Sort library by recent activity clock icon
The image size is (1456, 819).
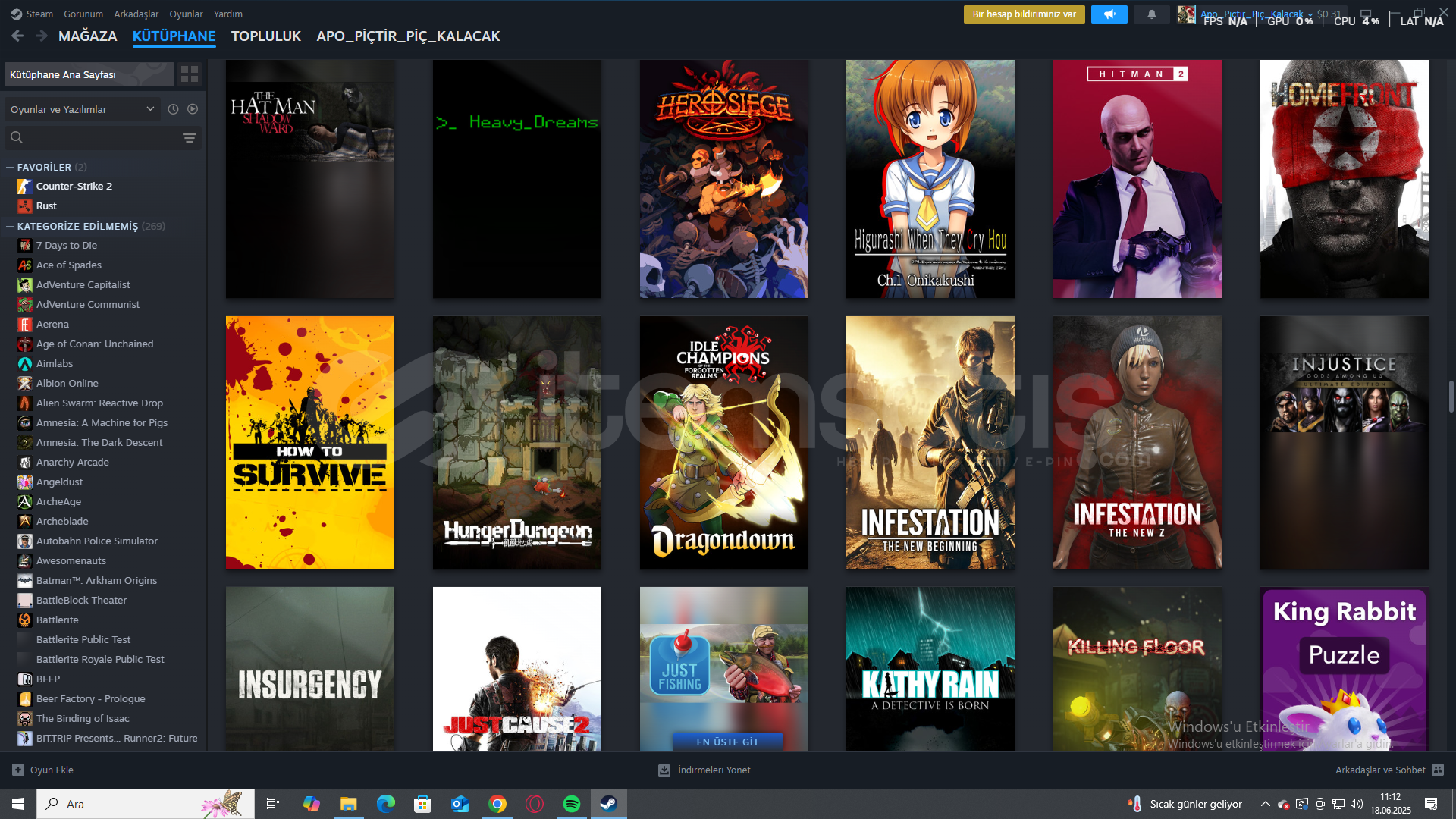[173, 109]
